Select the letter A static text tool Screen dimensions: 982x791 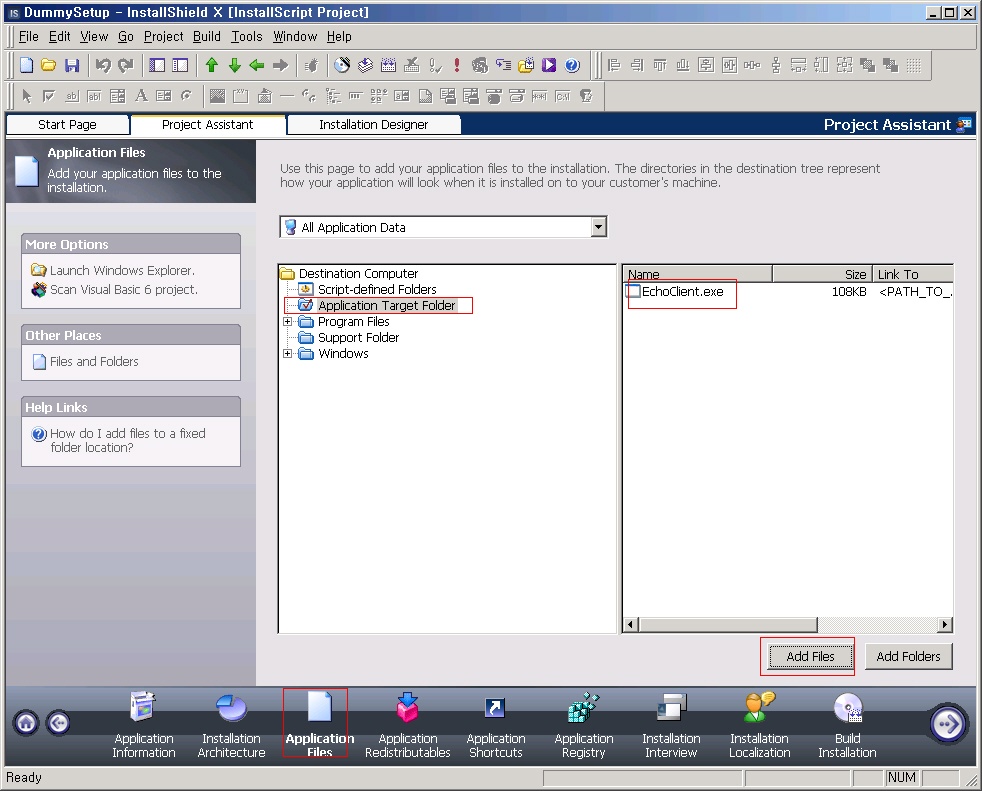(142, 96)
